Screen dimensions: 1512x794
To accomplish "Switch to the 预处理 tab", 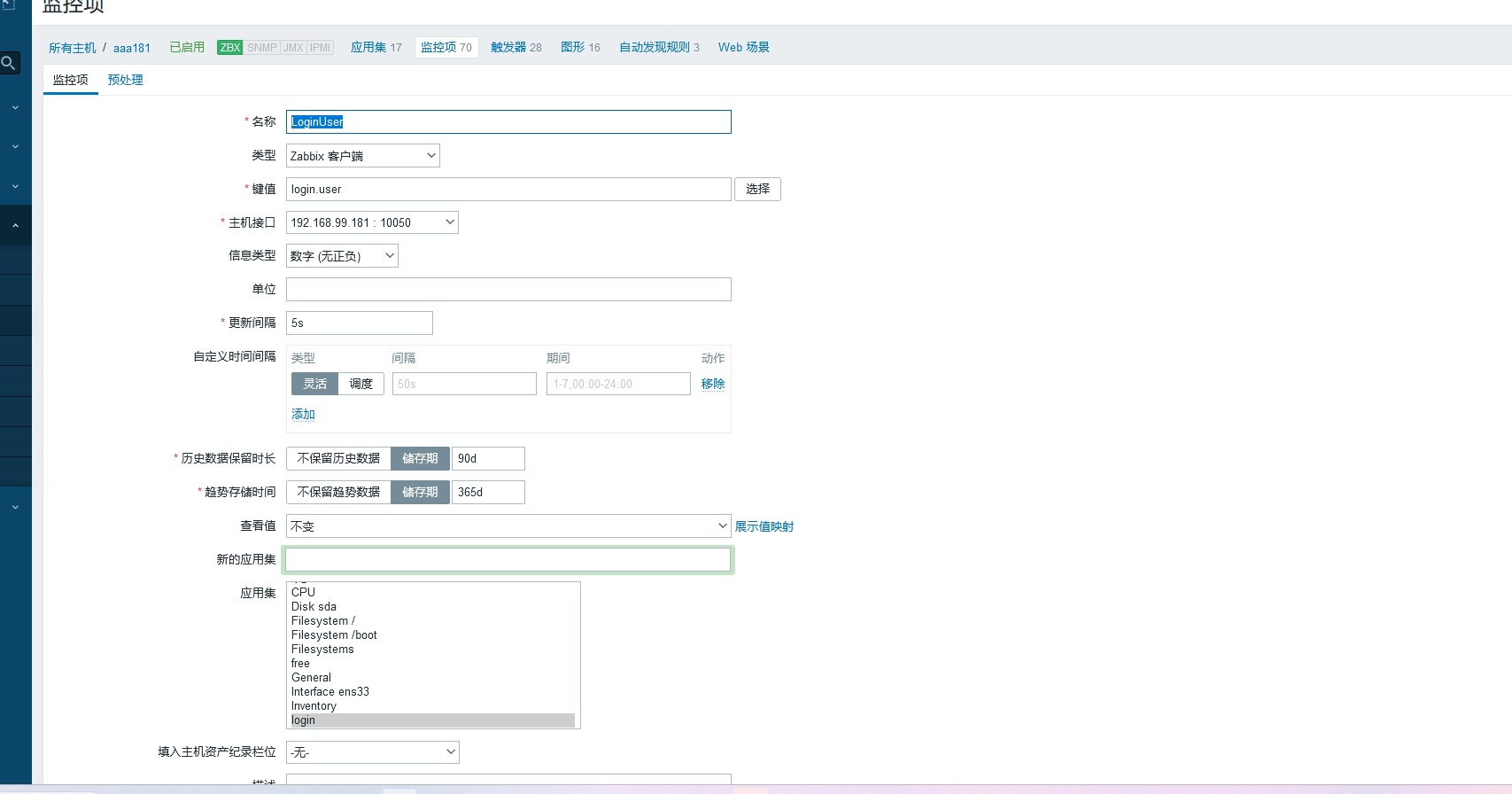I will click(x=125, y=80).
